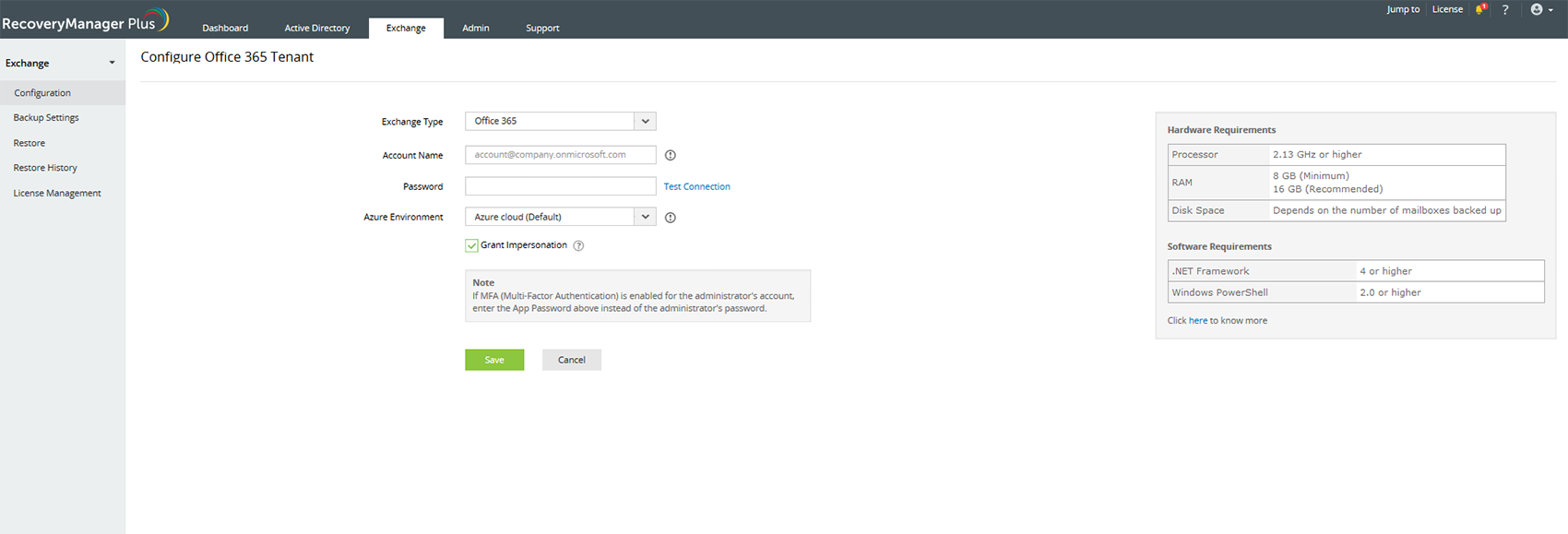Viewport: 1568px width, 534px height.
Task: Click the Save button
Action: [494, 360]
